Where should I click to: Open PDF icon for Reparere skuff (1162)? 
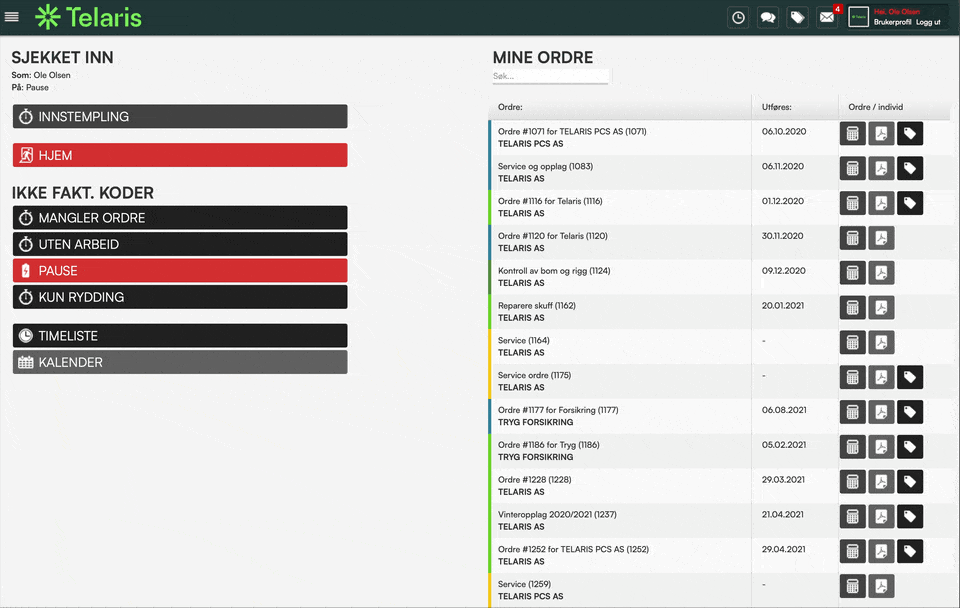tap(881, 308)
